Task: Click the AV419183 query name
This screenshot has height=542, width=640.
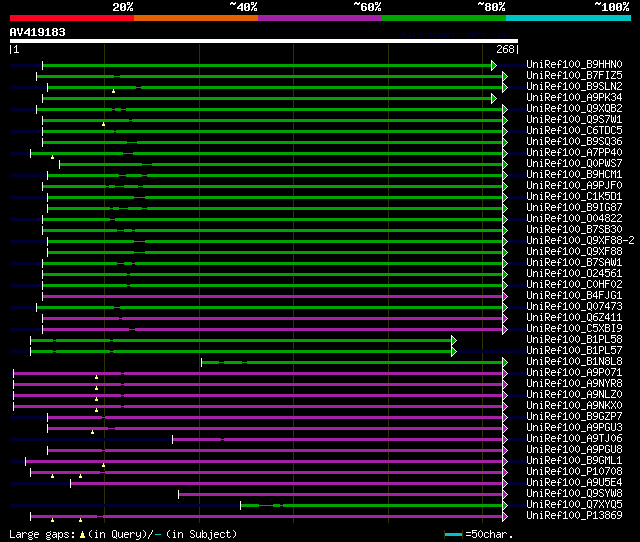Action: pos(38,32)
